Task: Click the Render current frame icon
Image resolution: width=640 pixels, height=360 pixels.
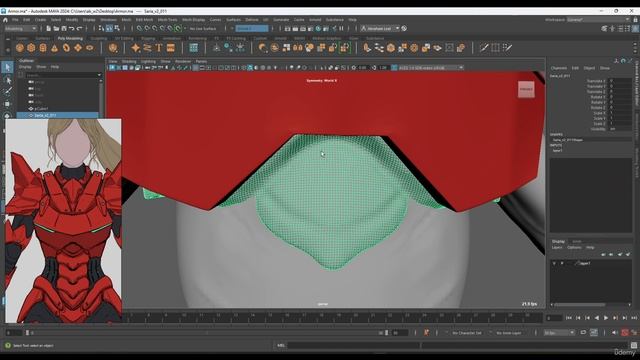Action: coord(295,29)
